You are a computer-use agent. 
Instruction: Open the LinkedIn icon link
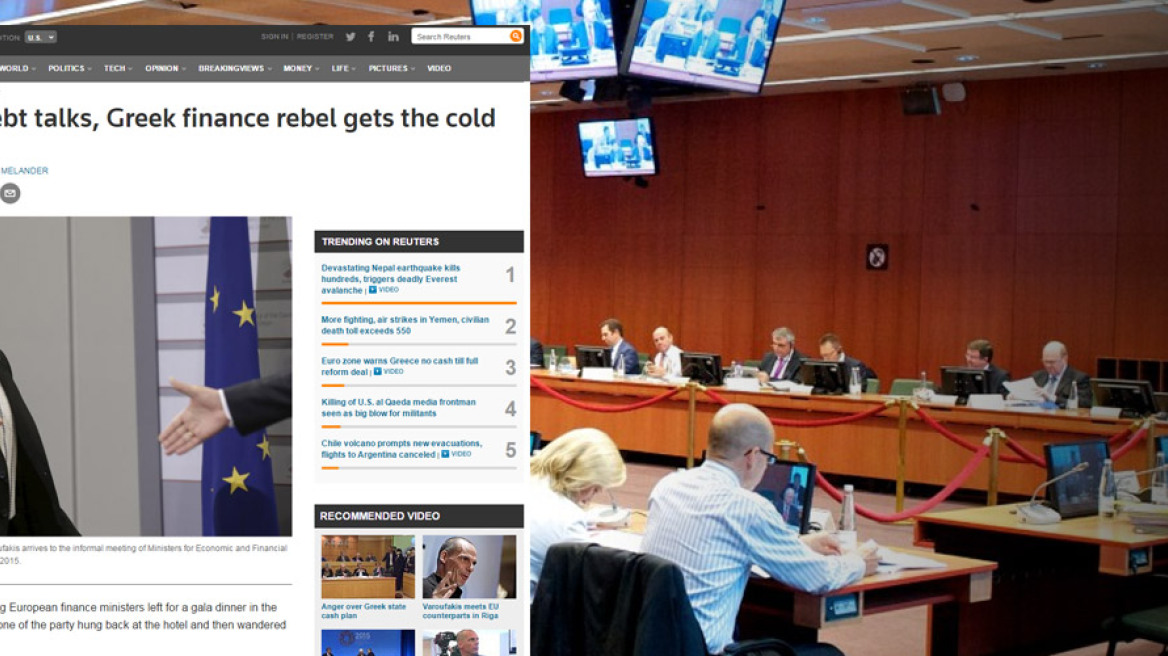(393, 37)
